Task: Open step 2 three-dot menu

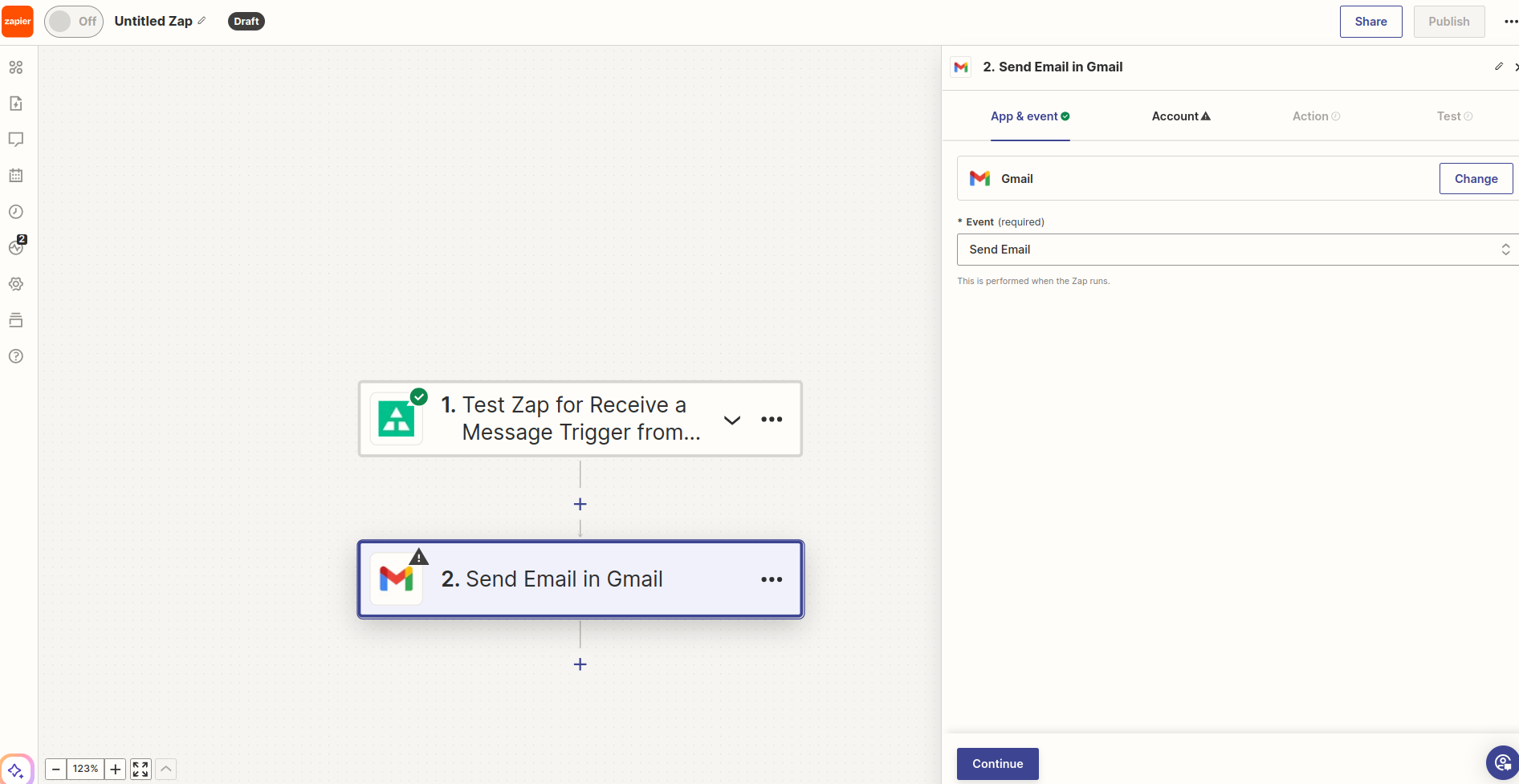Action: 772,579
